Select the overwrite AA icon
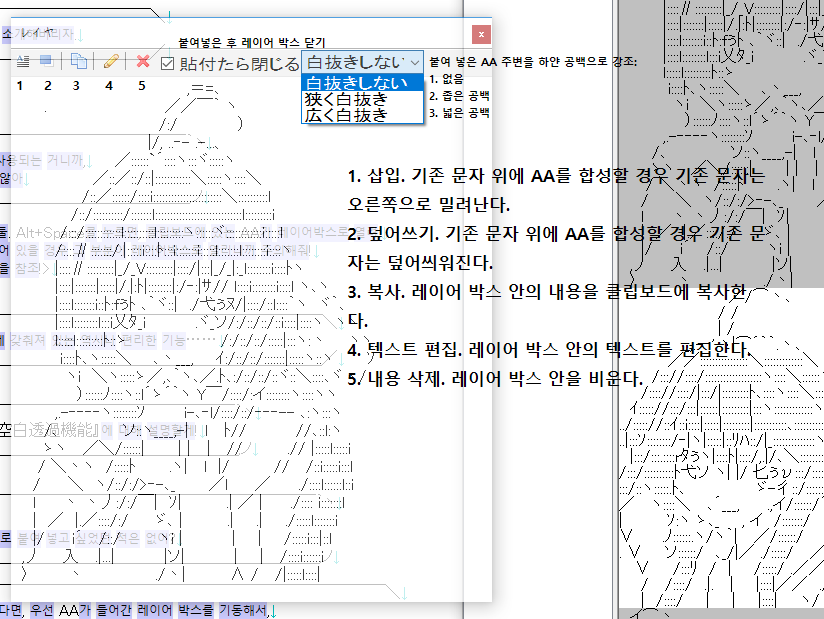Screen dimensions: 824x619 tap(47, 62)
